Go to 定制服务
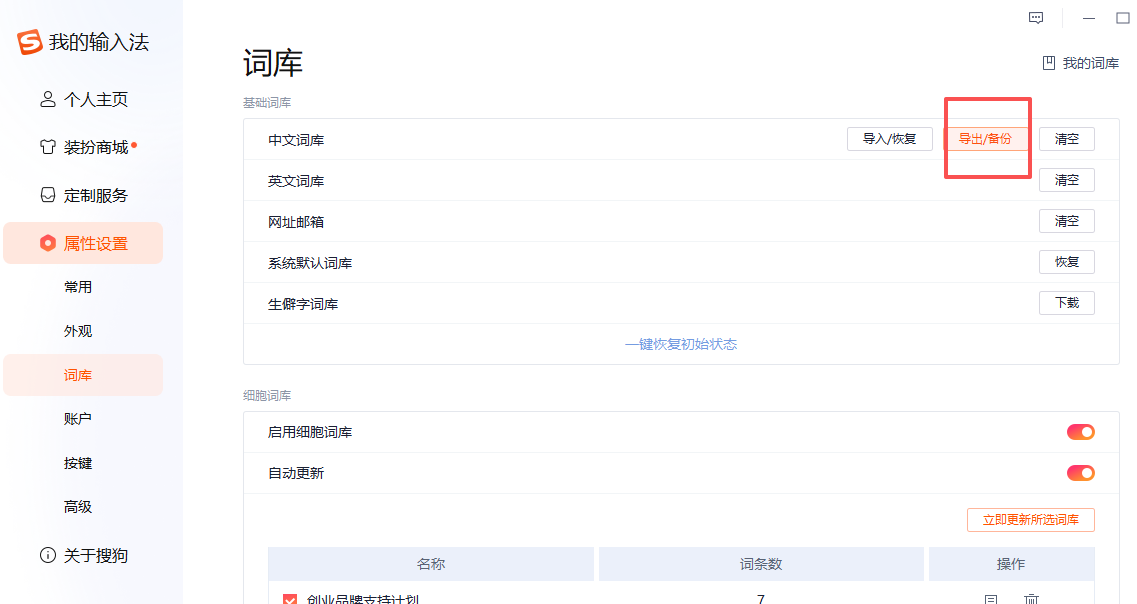This screenshot has height=604, width=1137. pyautogui.click(x=83, y=195)
